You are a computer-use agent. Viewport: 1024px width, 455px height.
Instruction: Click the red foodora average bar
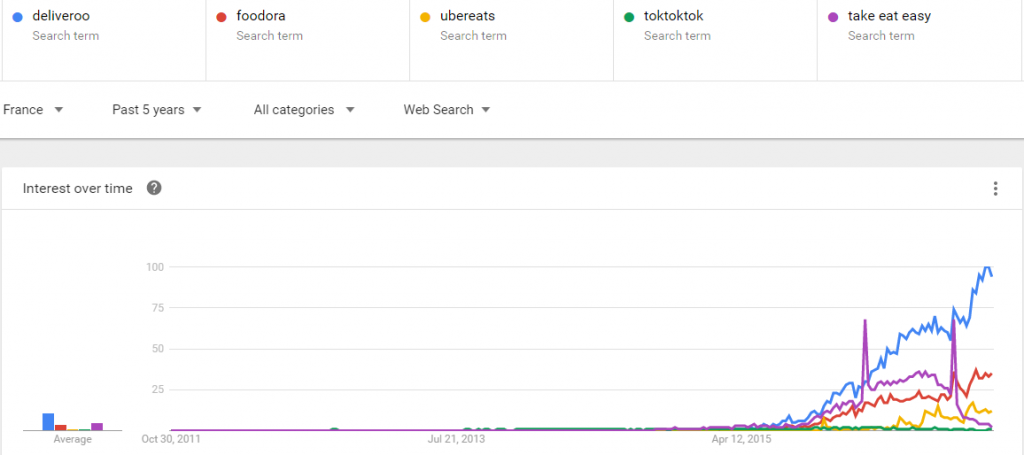click(61, 428)
